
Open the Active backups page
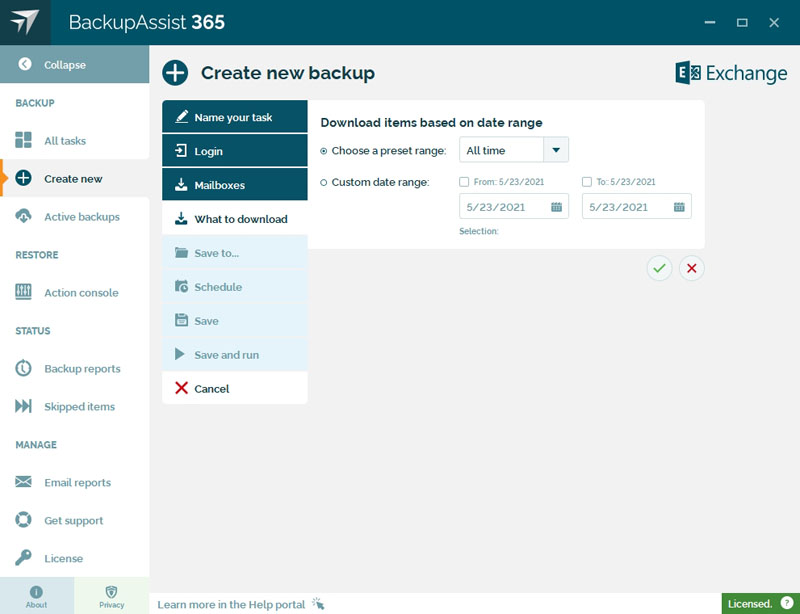74,216
